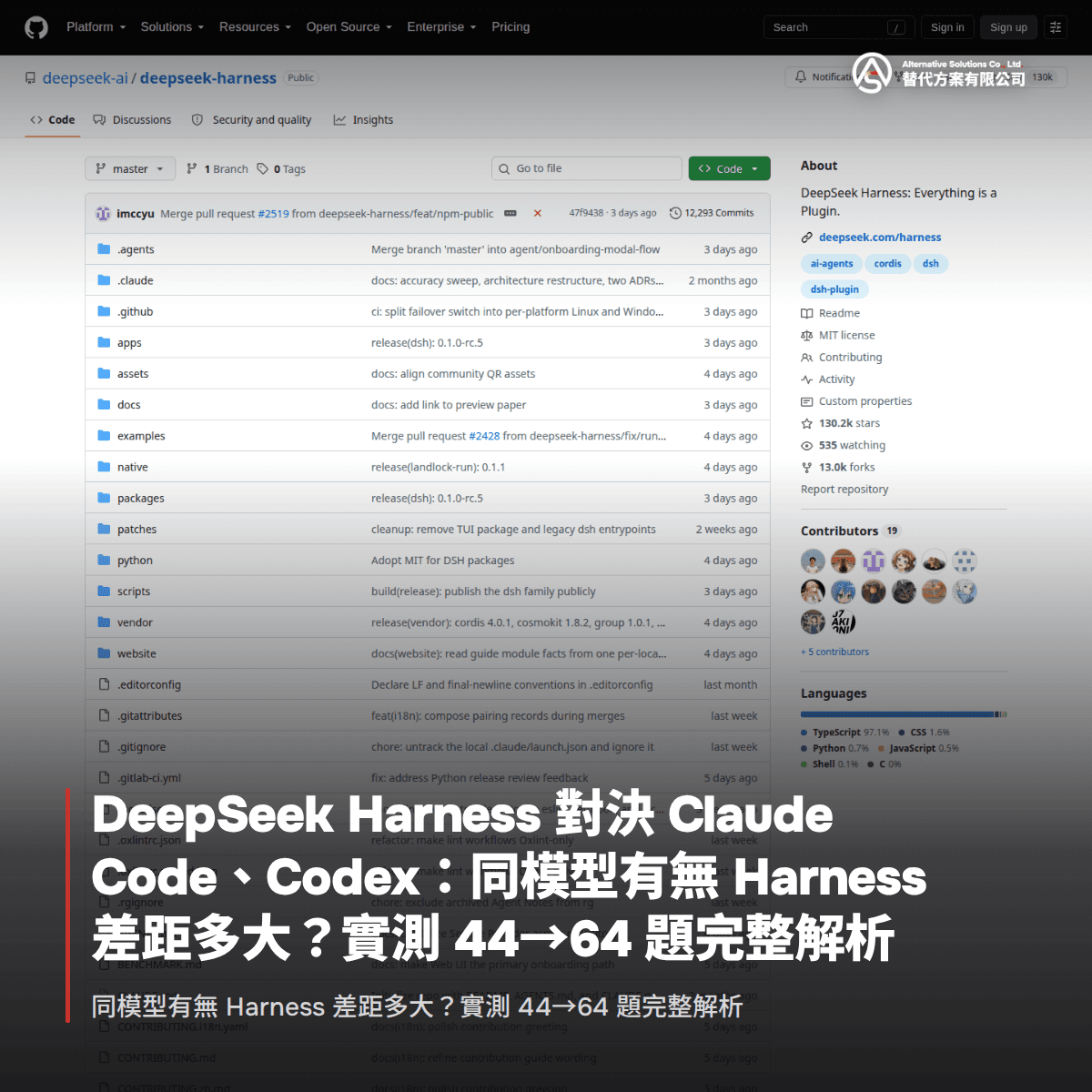This screenshot has height=1092, width=1092.
Task: Open the native folder icon
Action: tap(104, 467)
